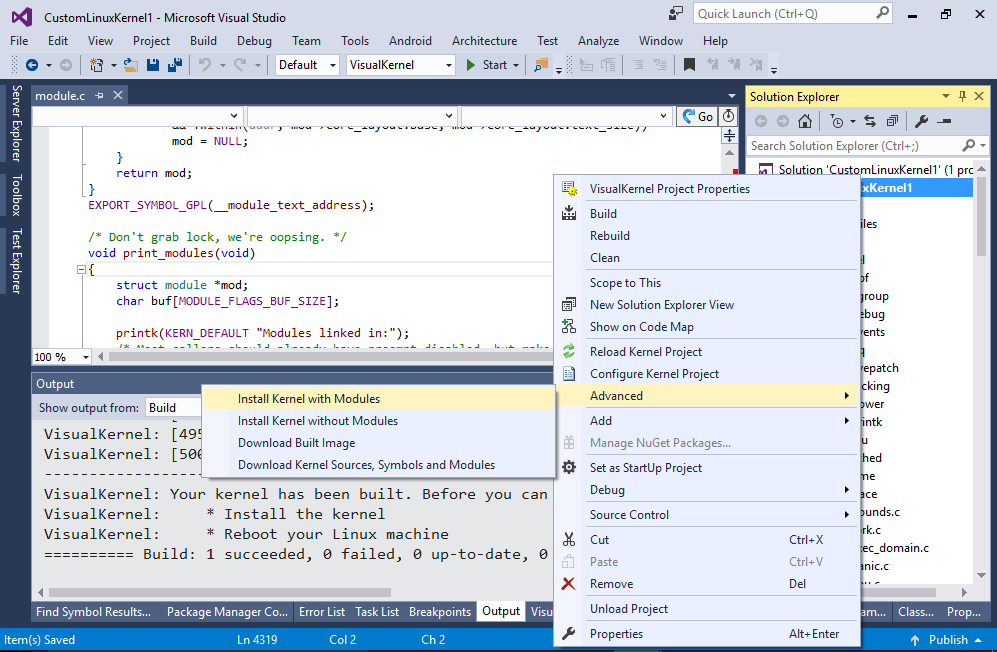Click the Undo arrow icon
This screenshot has width=997, height=652.
coord(205,65)
